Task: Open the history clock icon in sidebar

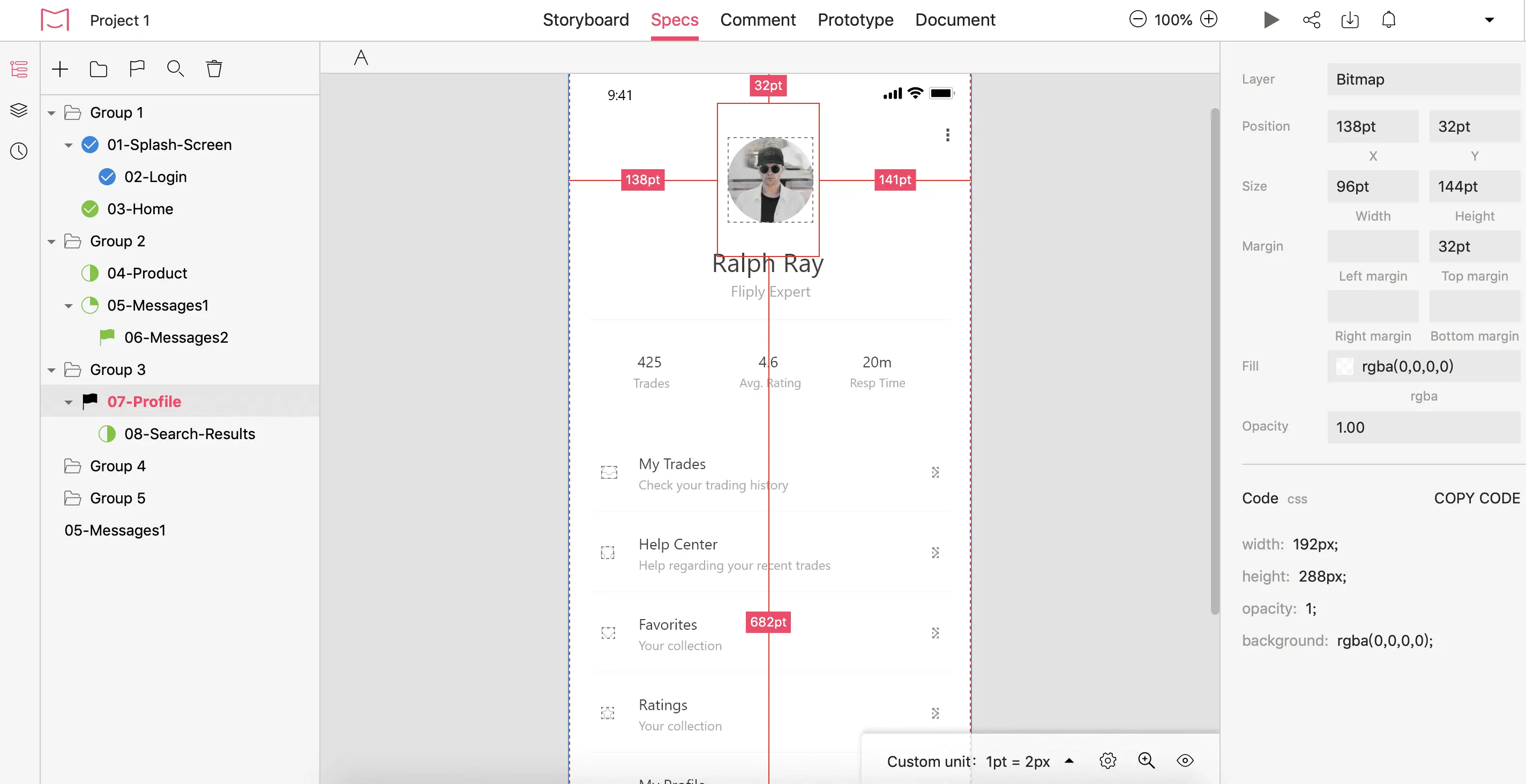Action: point(19,151)
